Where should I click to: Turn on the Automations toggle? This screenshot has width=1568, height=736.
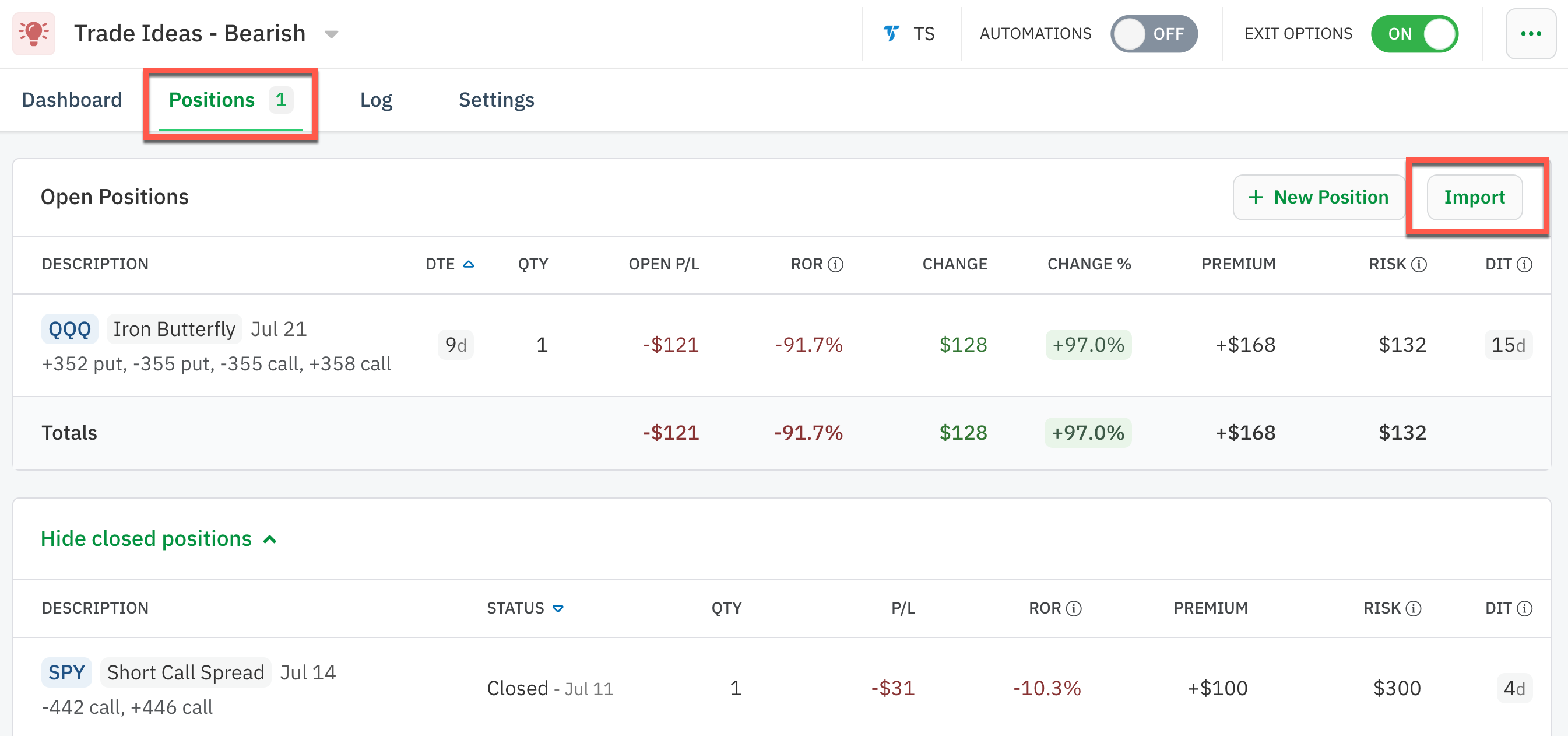[1155, 34]
